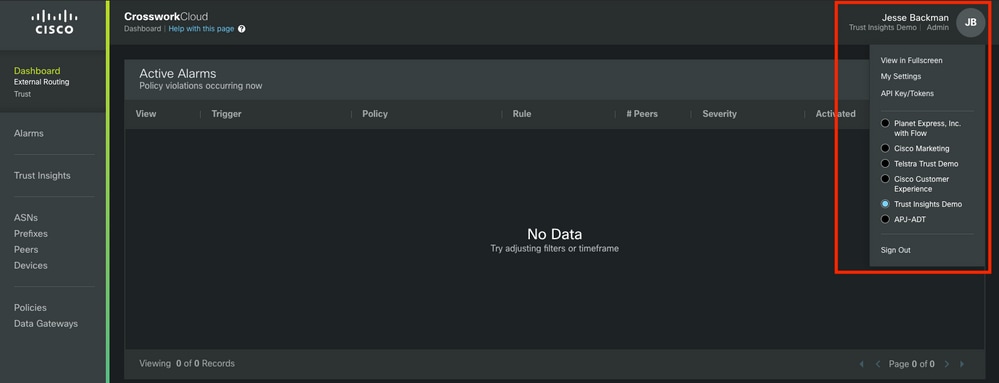Go to next page arrow
The width and height of the screenshot is (999, 383).
pos(947,364)
